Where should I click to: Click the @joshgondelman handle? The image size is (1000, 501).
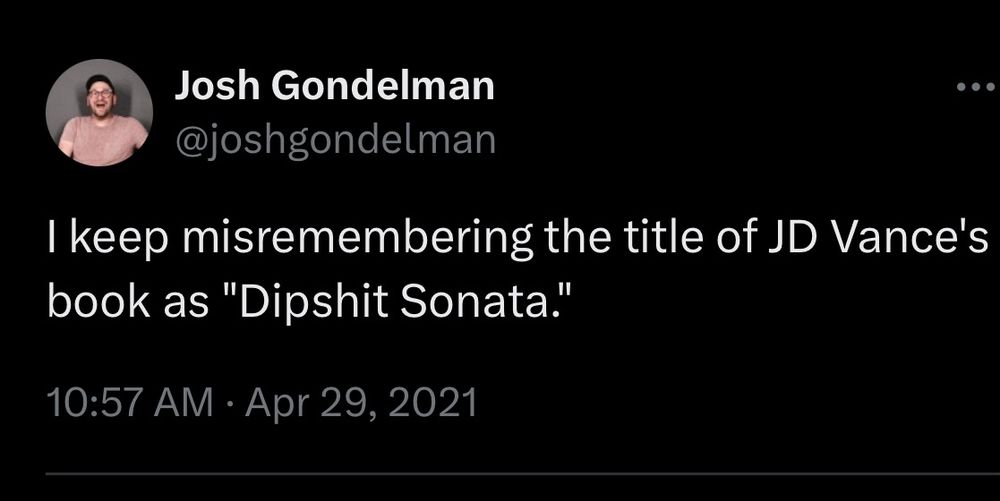(335, 141)
